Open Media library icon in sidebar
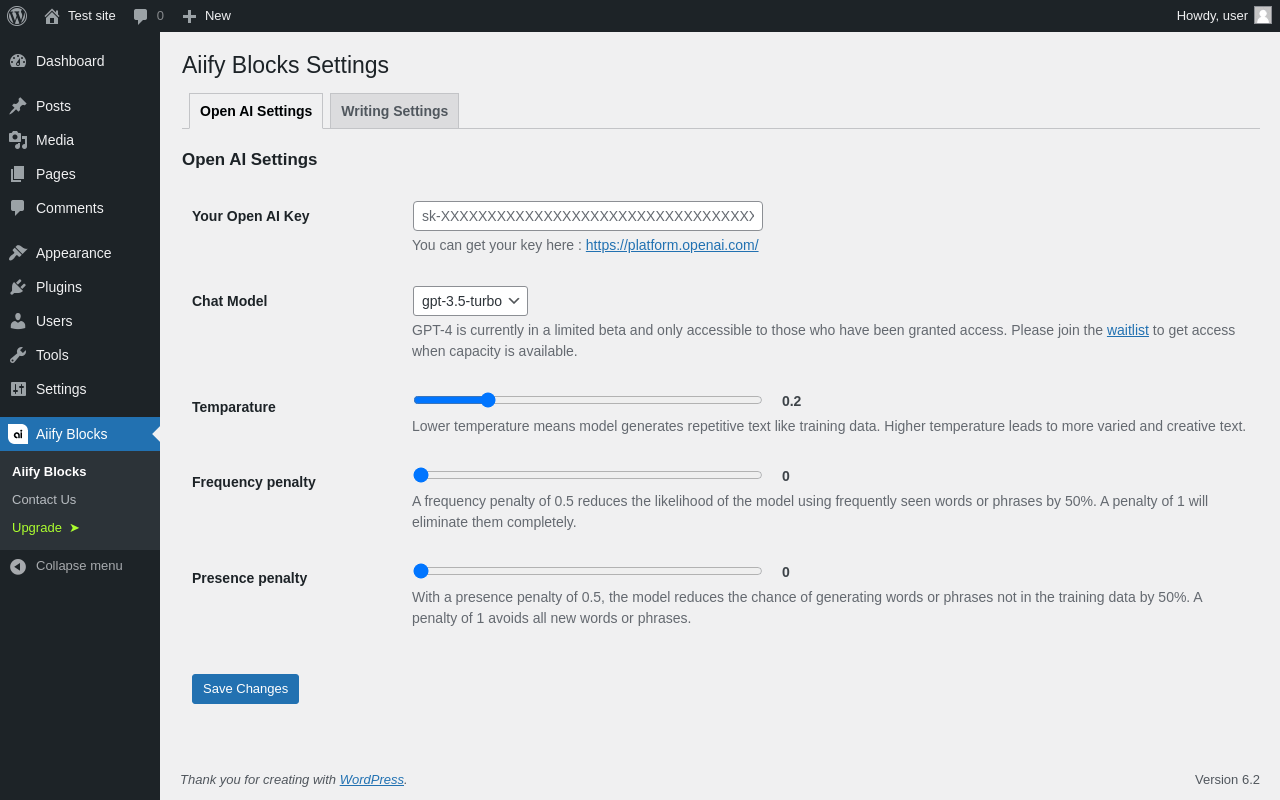The width and height of the screenshot is (1280, 800). pos(18,140)
